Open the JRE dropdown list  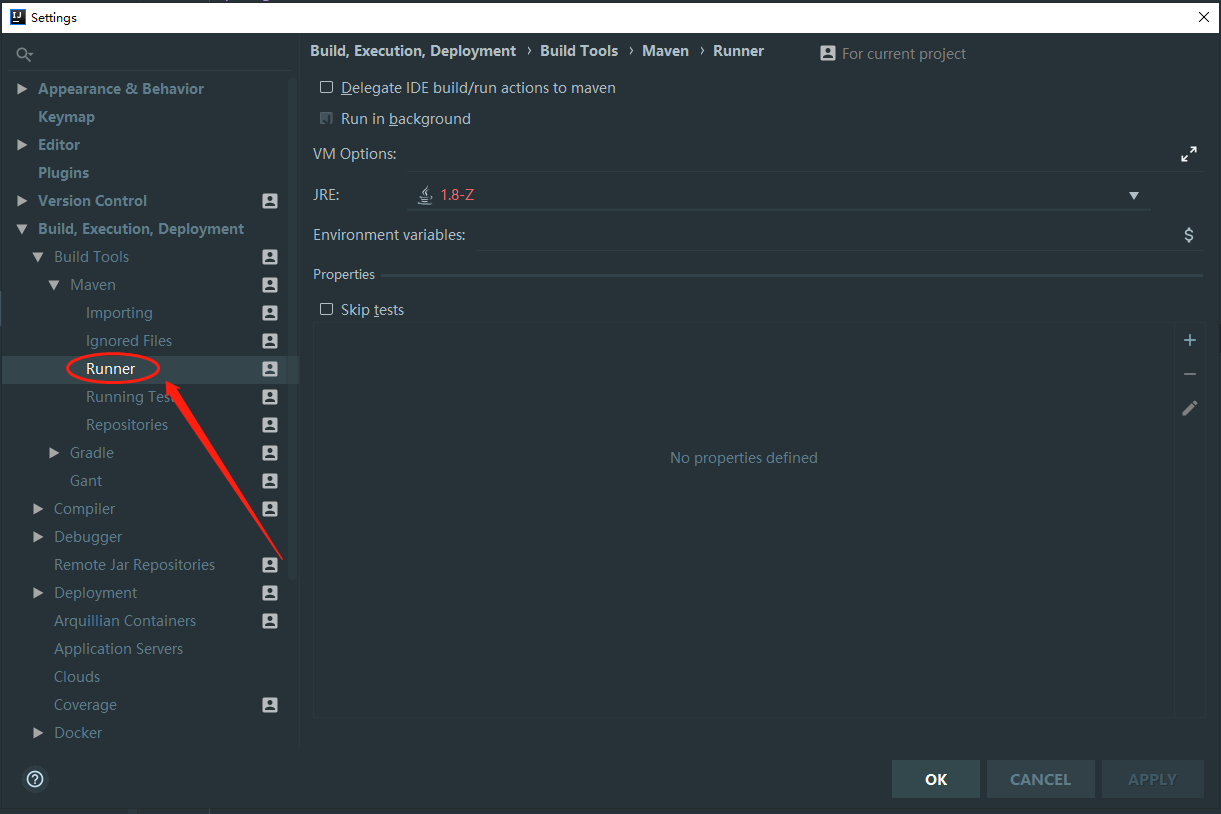pos(1133,194)
